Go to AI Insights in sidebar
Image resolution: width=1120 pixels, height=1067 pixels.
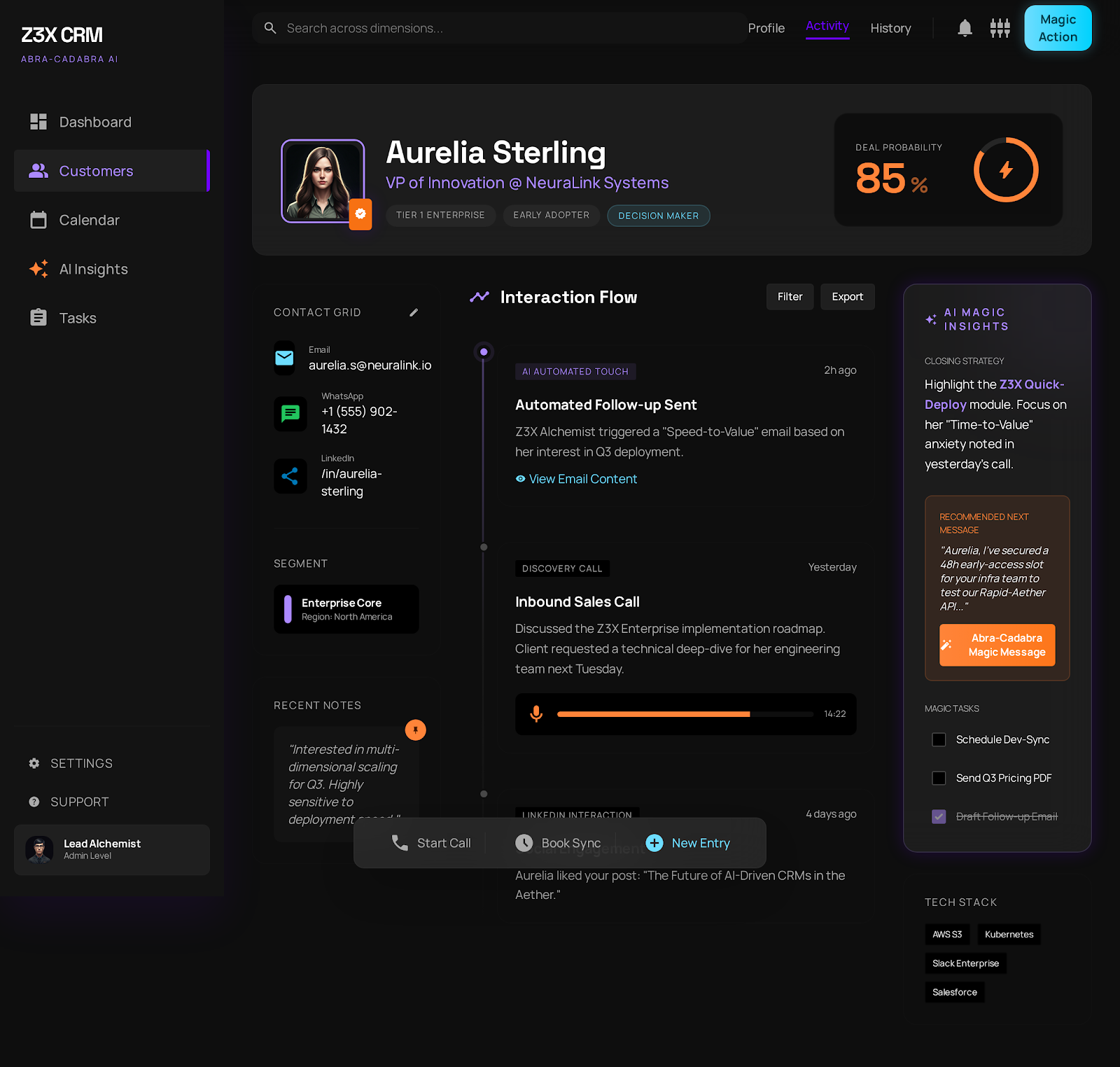coord(93,270)
